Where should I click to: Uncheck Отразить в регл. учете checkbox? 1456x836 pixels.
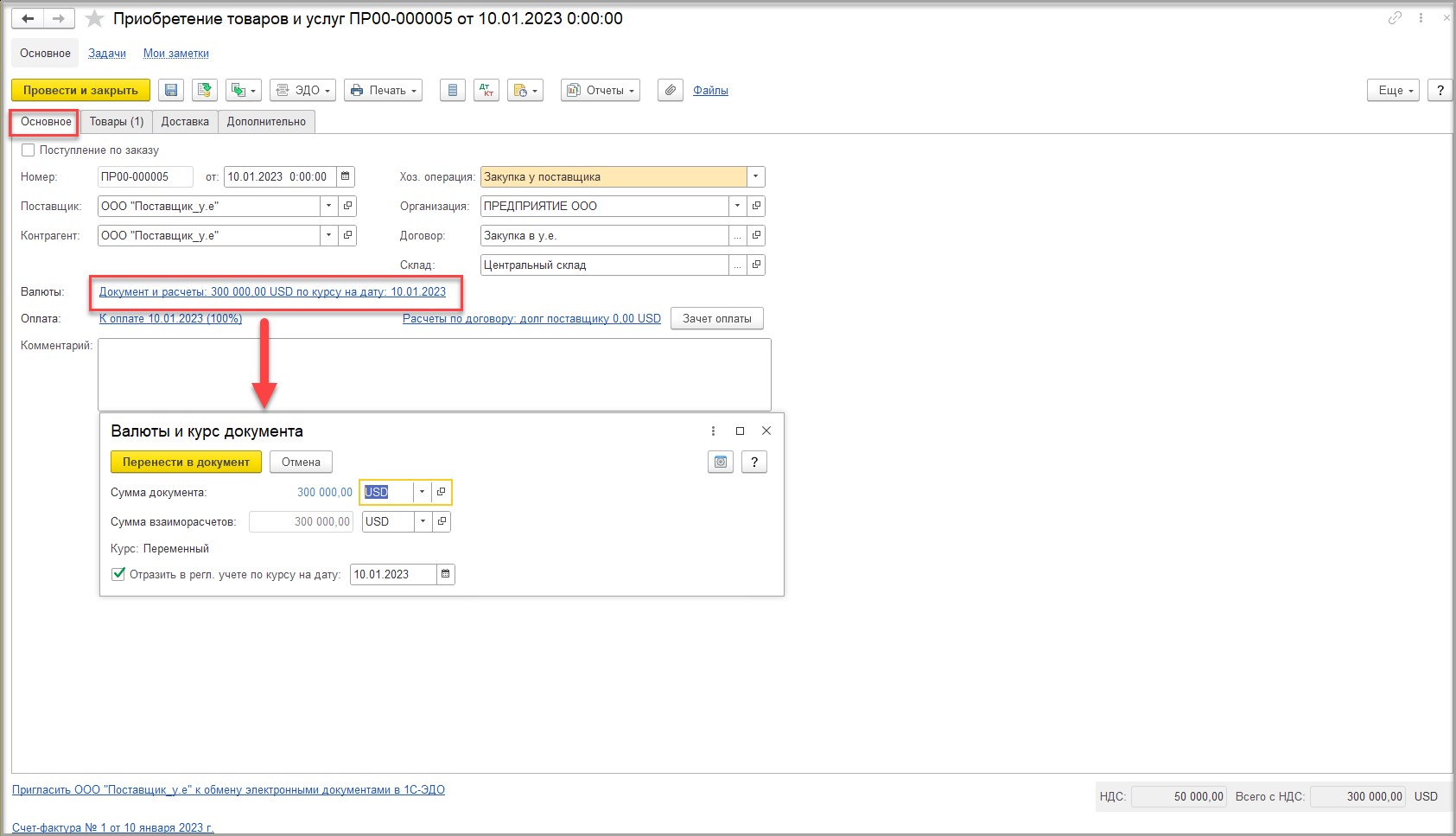(x=119, y=574)
